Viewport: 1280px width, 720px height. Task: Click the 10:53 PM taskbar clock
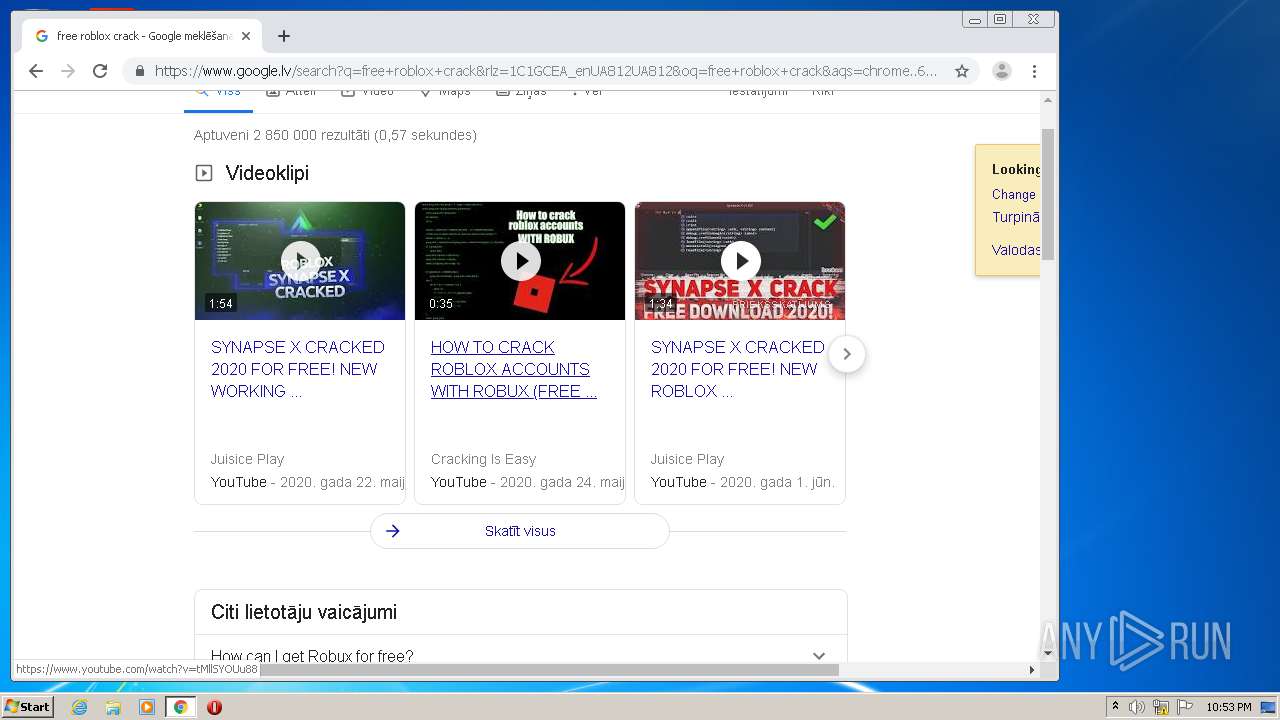[1228, 707]
